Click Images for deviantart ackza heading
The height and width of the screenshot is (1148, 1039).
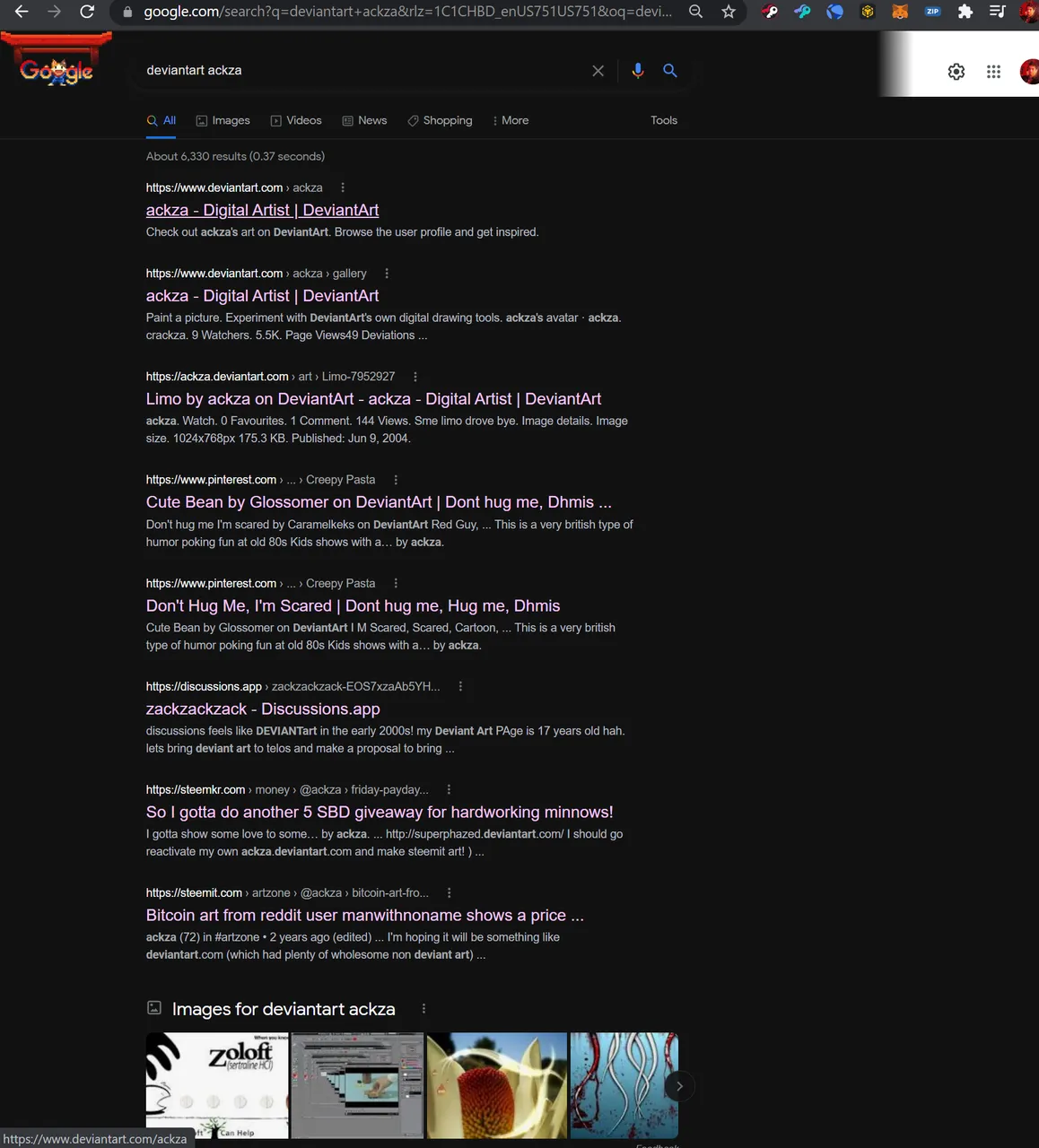coord(284,1009)
